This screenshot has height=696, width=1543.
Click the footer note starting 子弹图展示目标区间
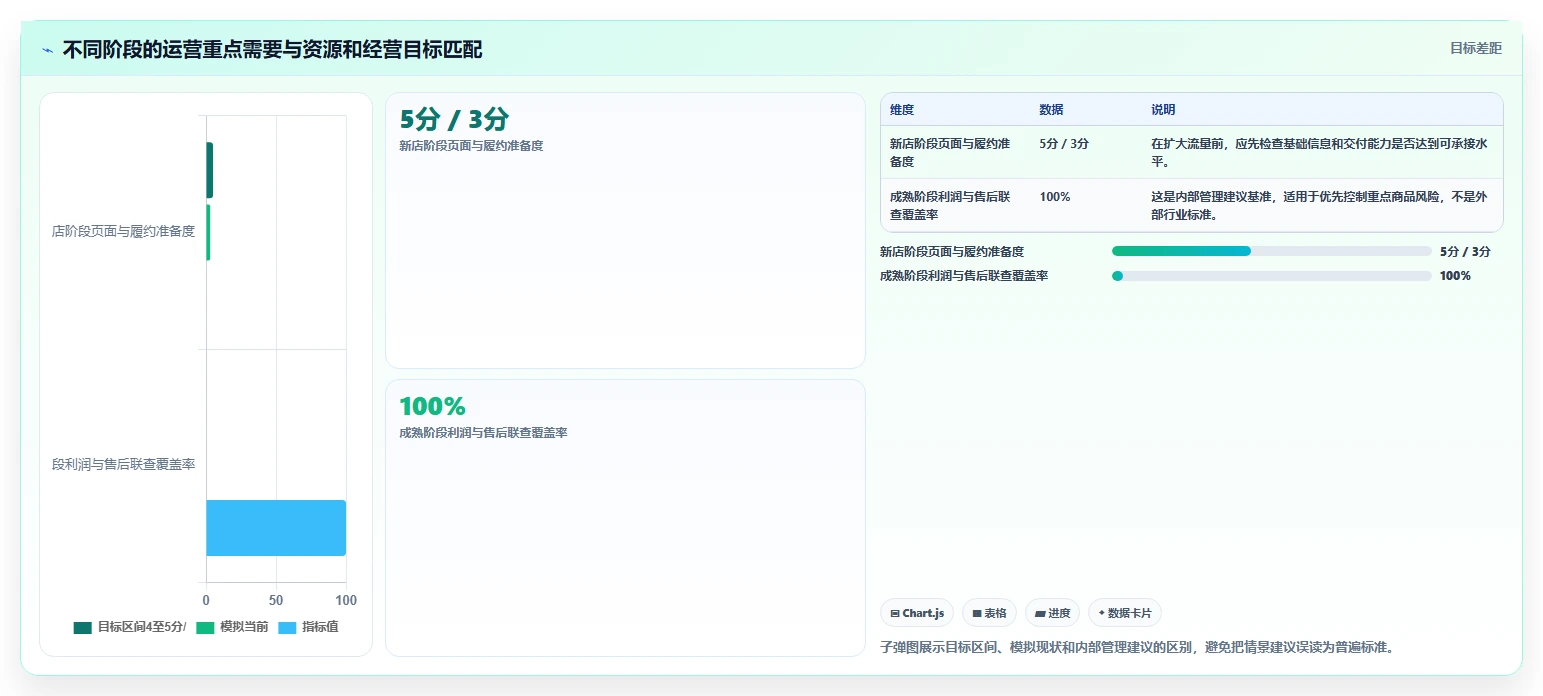(x=1137, y=647)
